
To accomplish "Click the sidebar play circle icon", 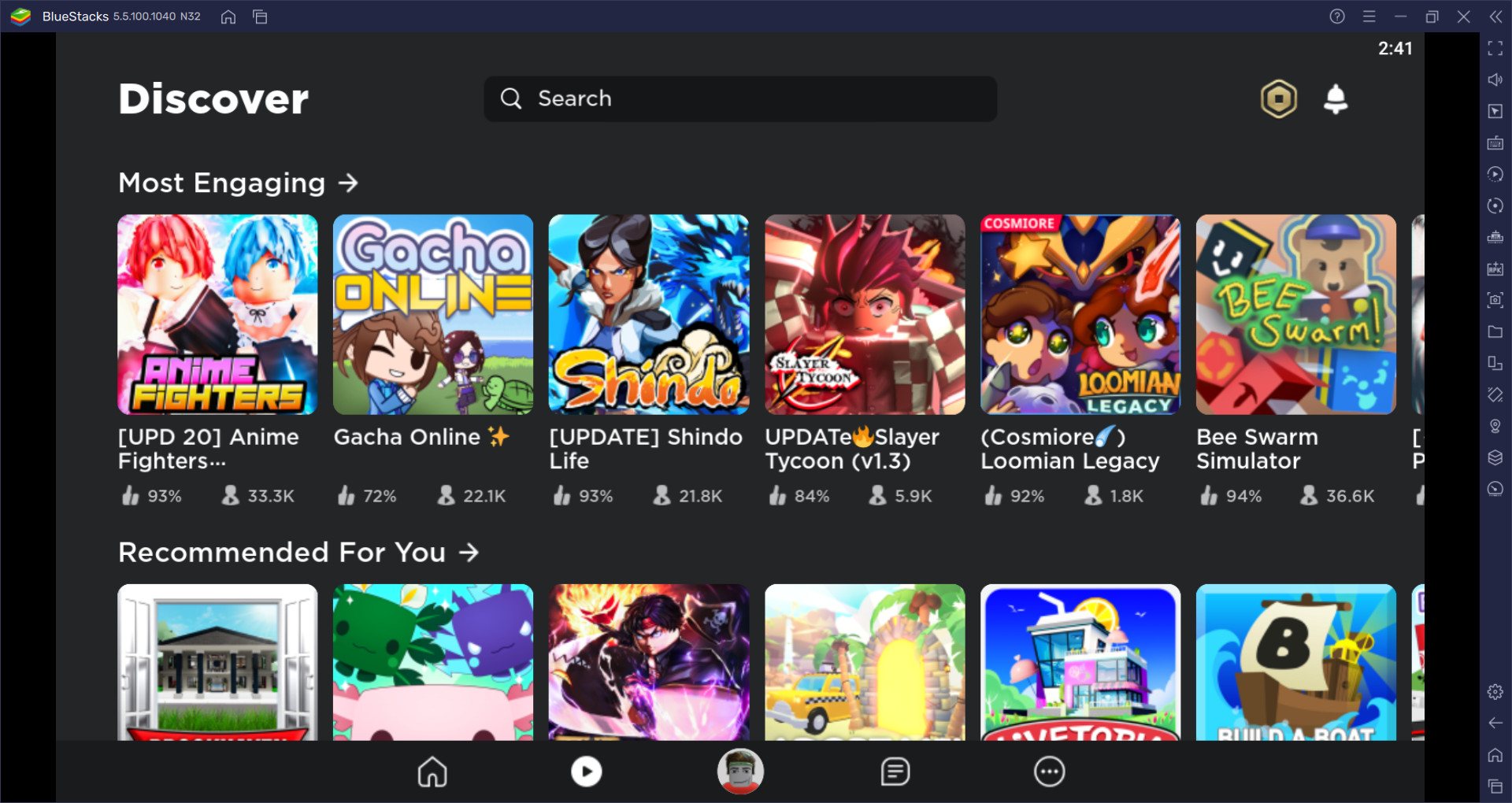I will click(1495, 174).
